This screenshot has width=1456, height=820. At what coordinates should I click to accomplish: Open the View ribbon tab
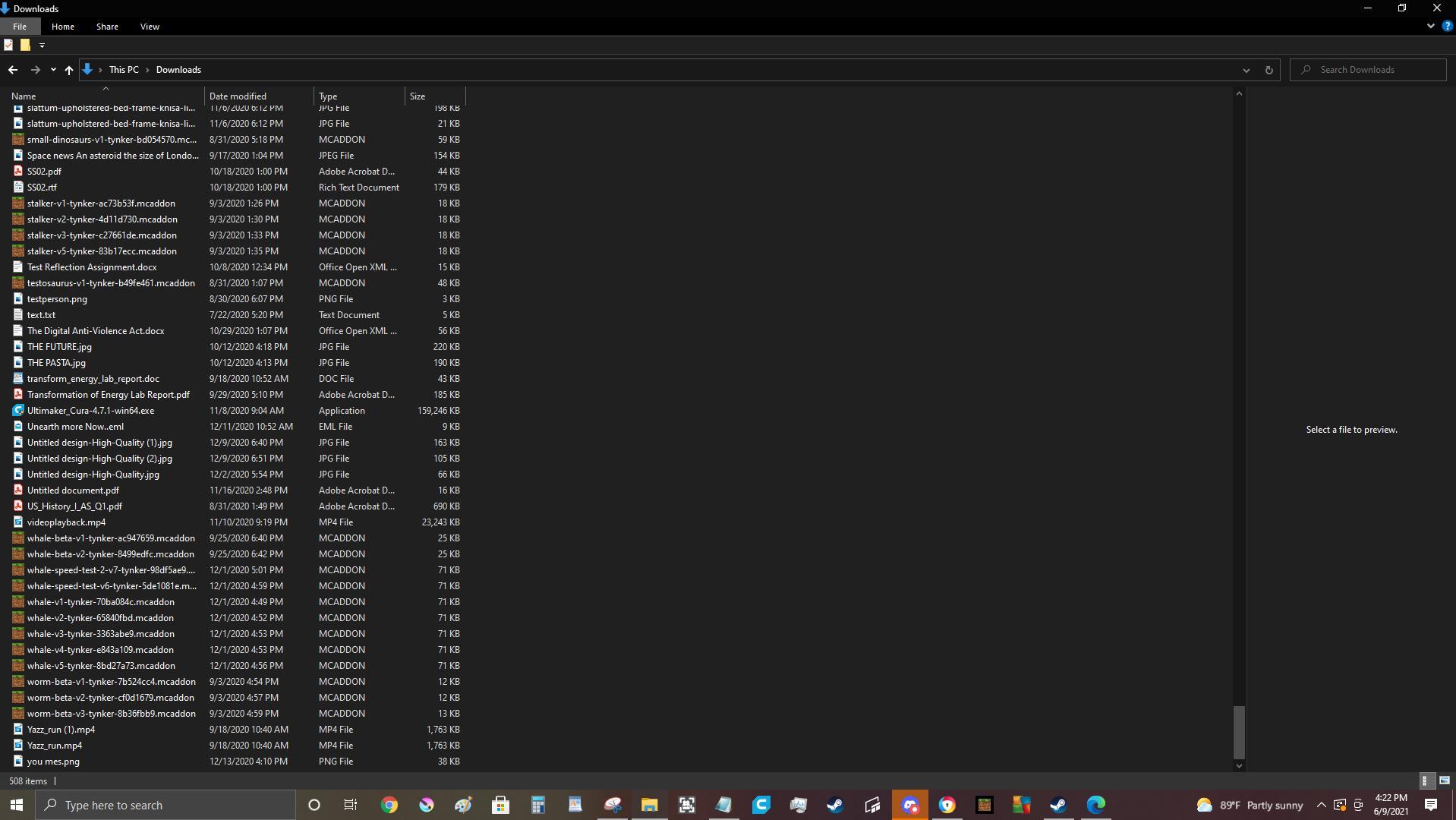point(150,27)
